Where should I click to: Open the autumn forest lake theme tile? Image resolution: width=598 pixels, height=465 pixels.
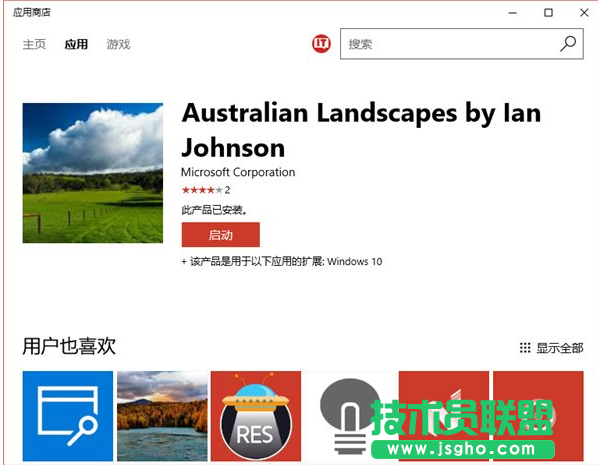pyautogui.click(x=162, y=416)
